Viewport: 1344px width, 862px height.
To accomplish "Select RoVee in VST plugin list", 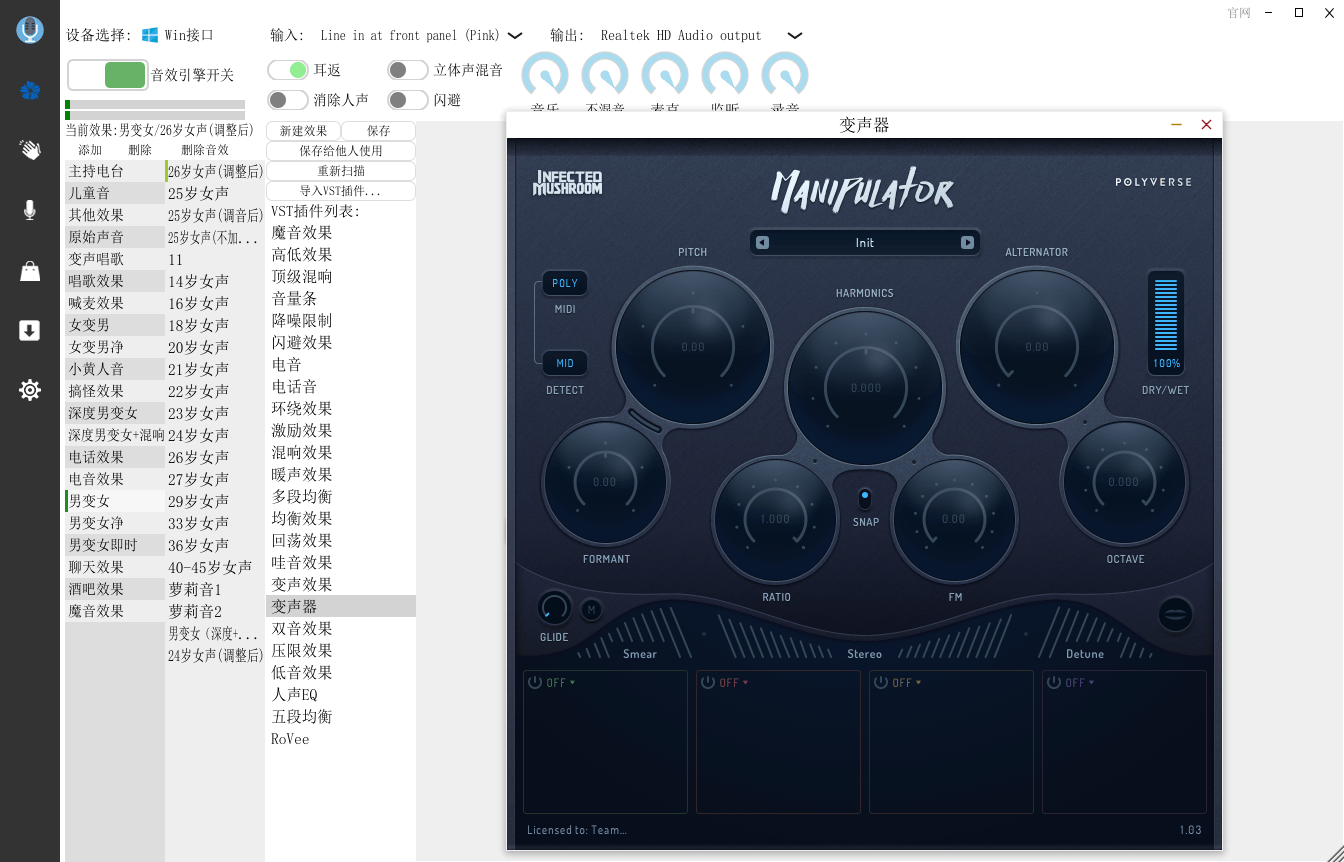I will [x=341, y=739].
